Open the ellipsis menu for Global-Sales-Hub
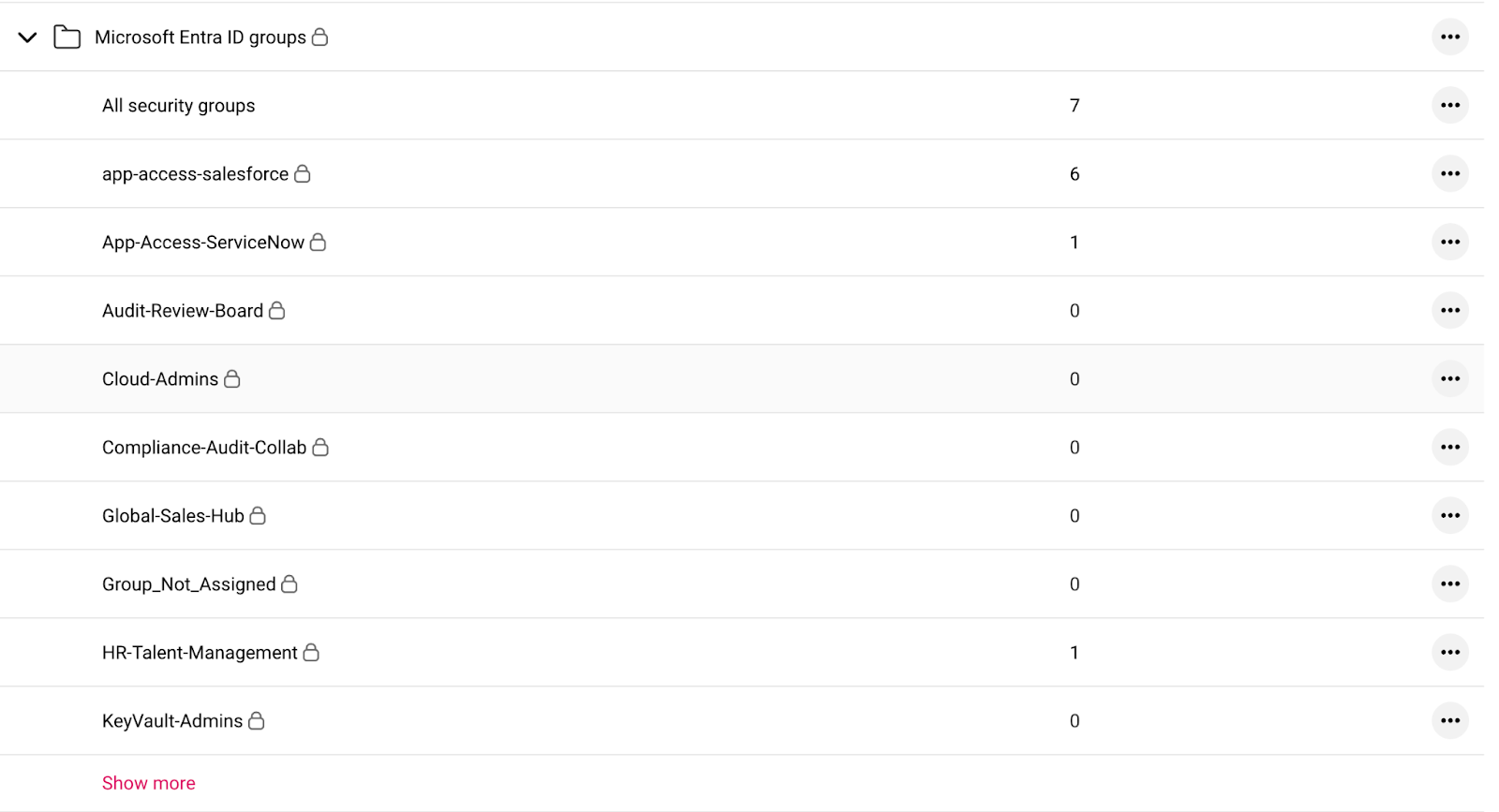The height and width of the screenshot is (812, 1499). [x=1449, y=515]
